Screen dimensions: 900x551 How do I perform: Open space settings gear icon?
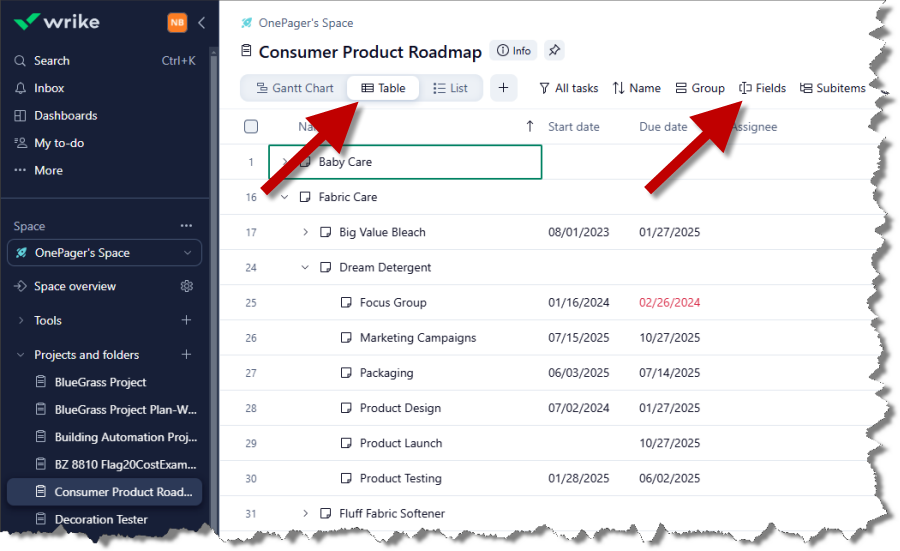point(187,286)
